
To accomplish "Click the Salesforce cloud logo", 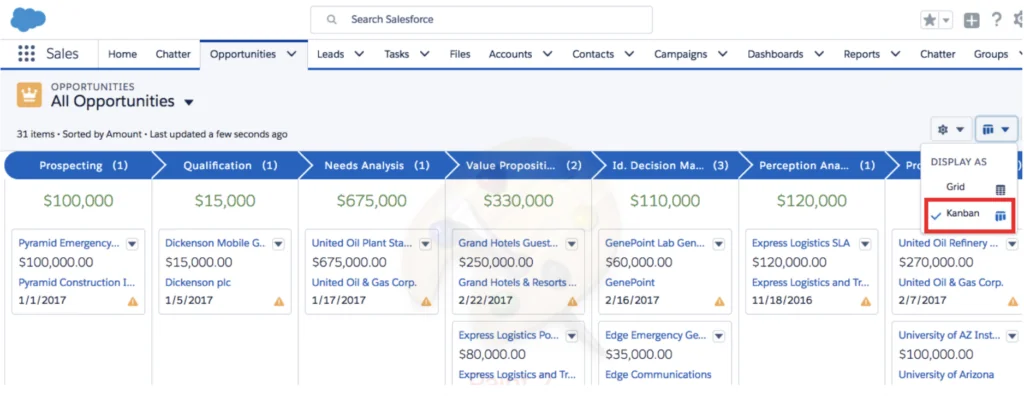I will 28,20.
